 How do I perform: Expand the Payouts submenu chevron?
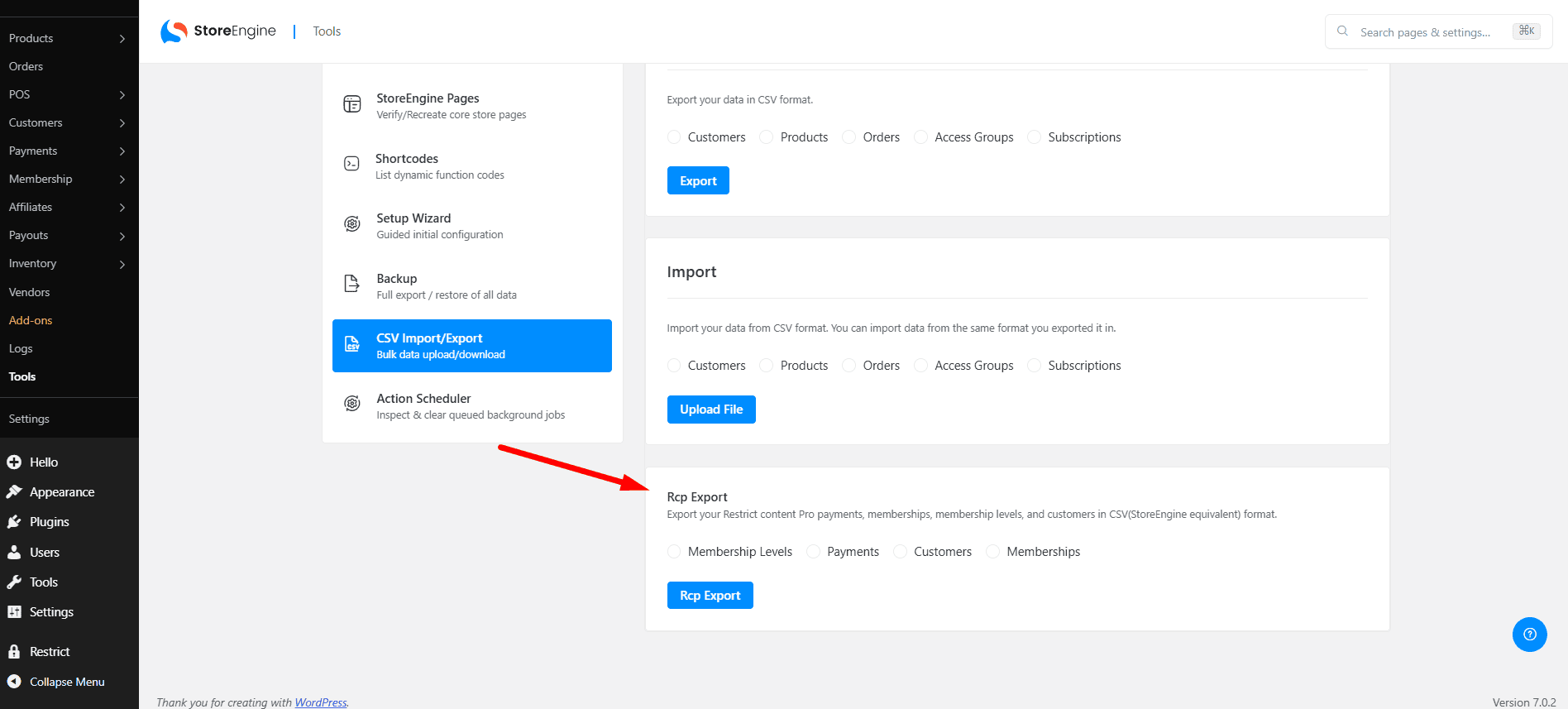point(122,236)
